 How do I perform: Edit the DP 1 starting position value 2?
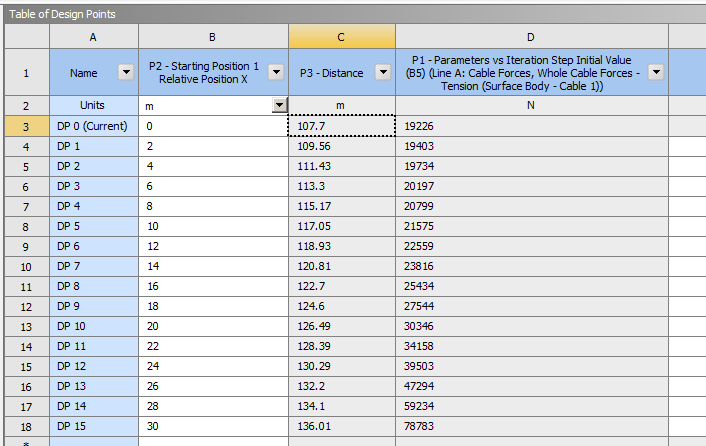pos(213,146)
